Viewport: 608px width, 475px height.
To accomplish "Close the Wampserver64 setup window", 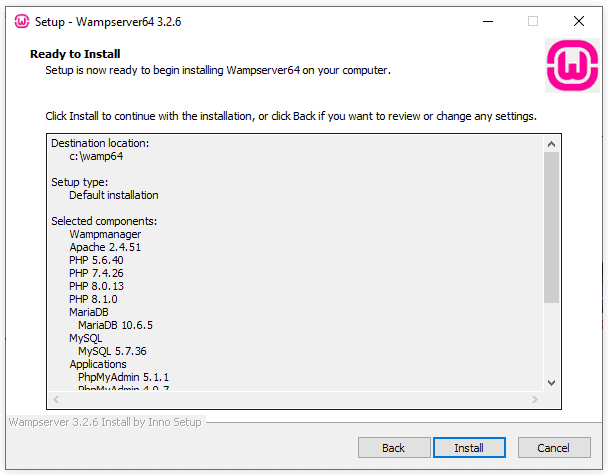I will 579,21.
